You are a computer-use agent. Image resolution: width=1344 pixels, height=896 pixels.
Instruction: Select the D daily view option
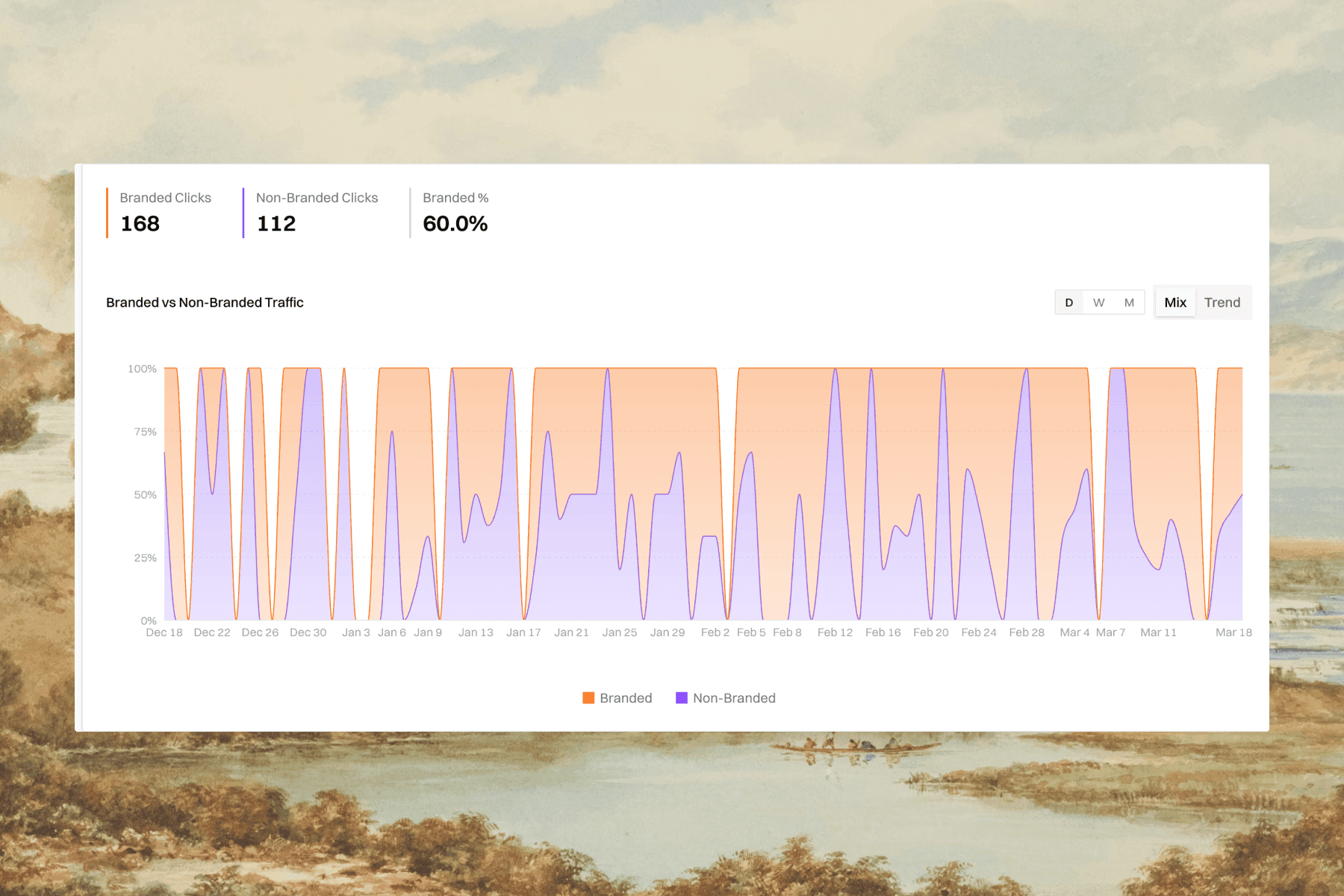1068,302
